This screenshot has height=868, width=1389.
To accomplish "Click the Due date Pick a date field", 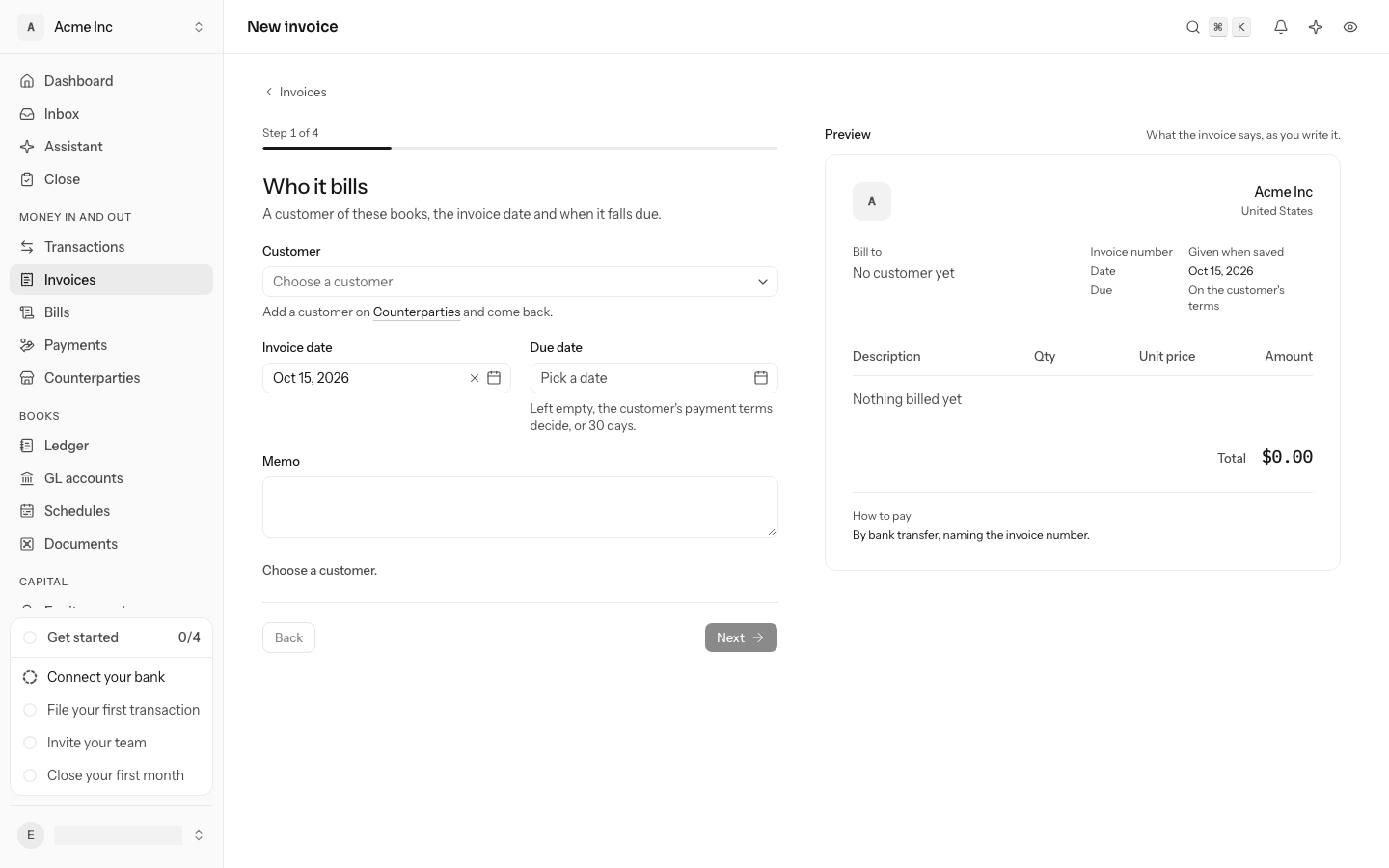I will [654, 378].
